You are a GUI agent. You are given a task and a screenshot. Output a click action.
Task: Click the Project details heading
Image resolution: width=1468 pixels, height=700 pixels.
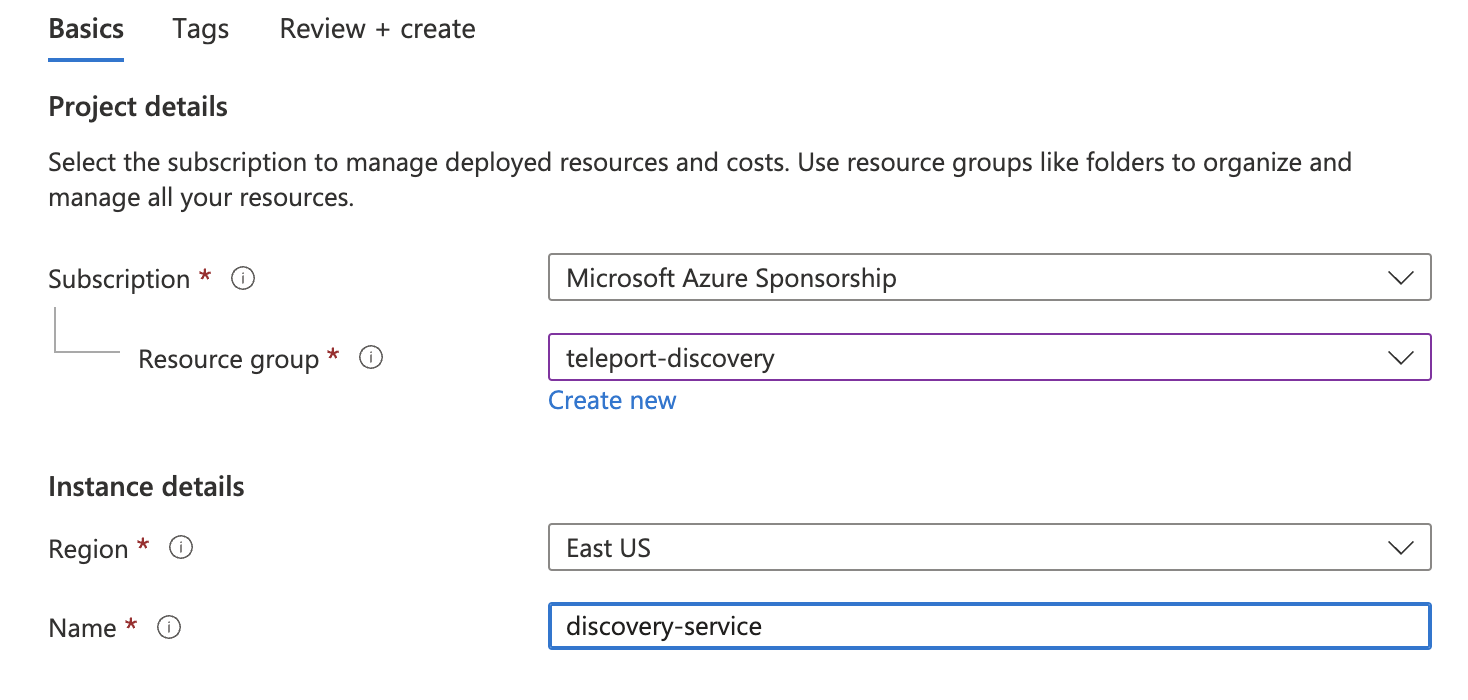click(138, 107)
